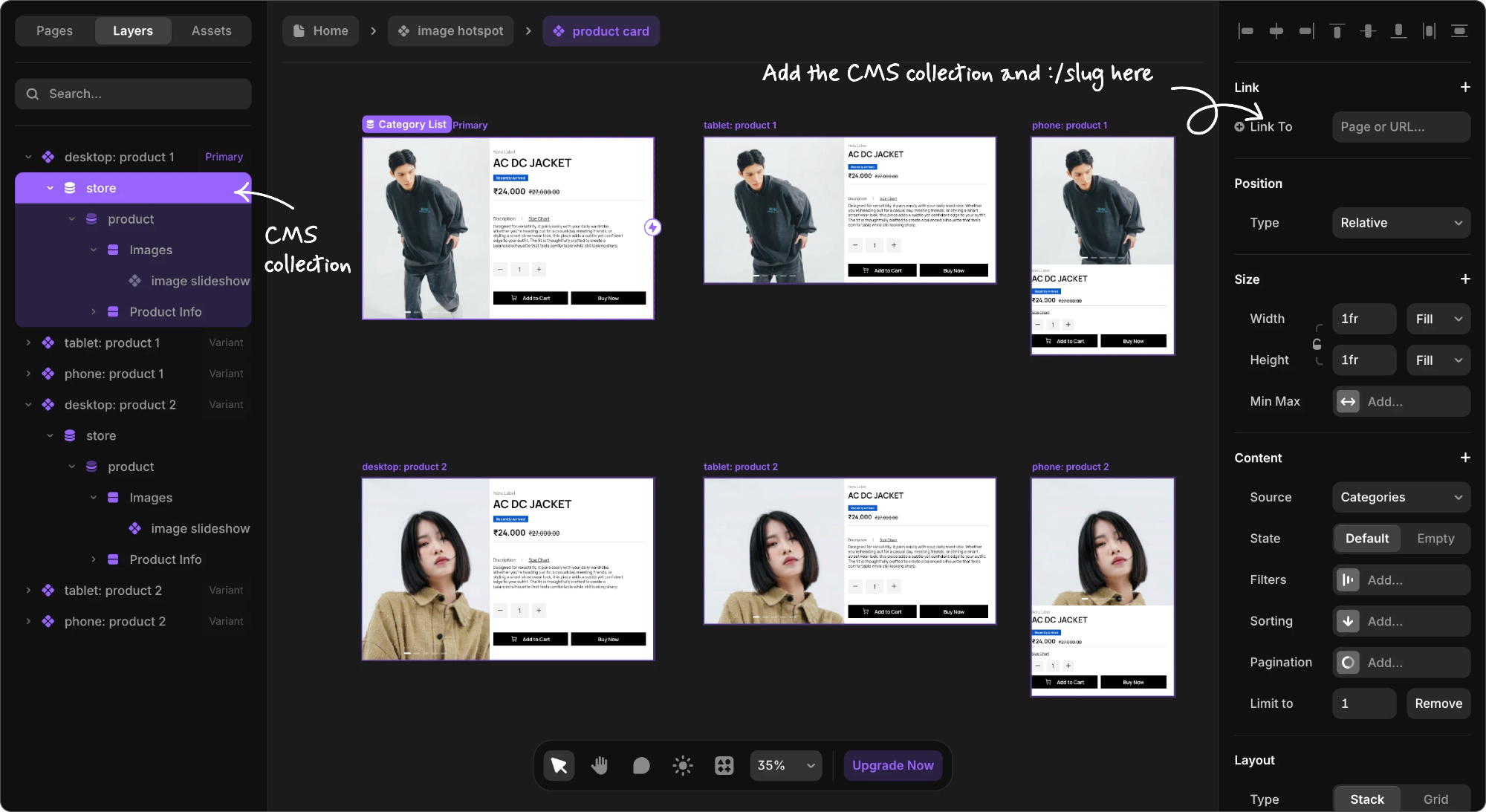Click align left icon in alignment bar
The height and width of the screenshot is (812, 1486).
pos(1246,31)
